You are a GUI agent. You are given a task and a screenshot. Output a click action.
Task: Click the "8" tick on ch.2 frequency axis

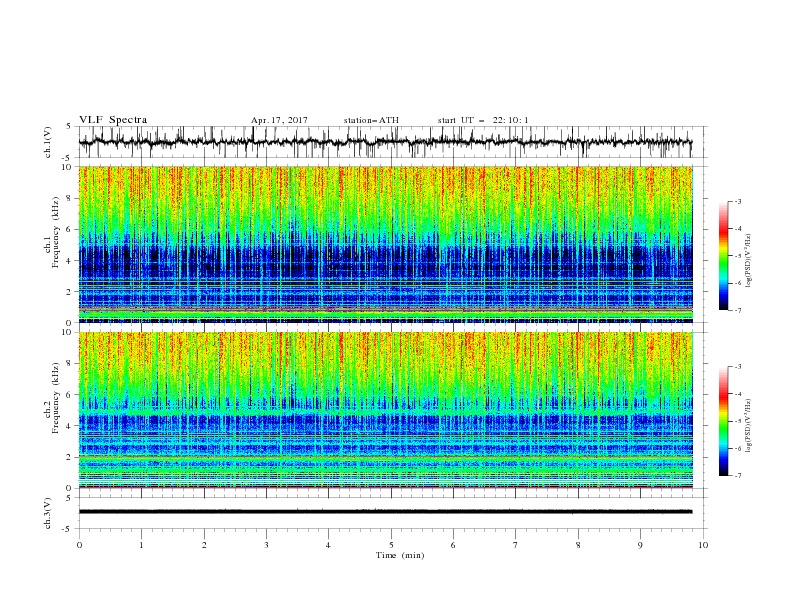(x=70, y=364)
